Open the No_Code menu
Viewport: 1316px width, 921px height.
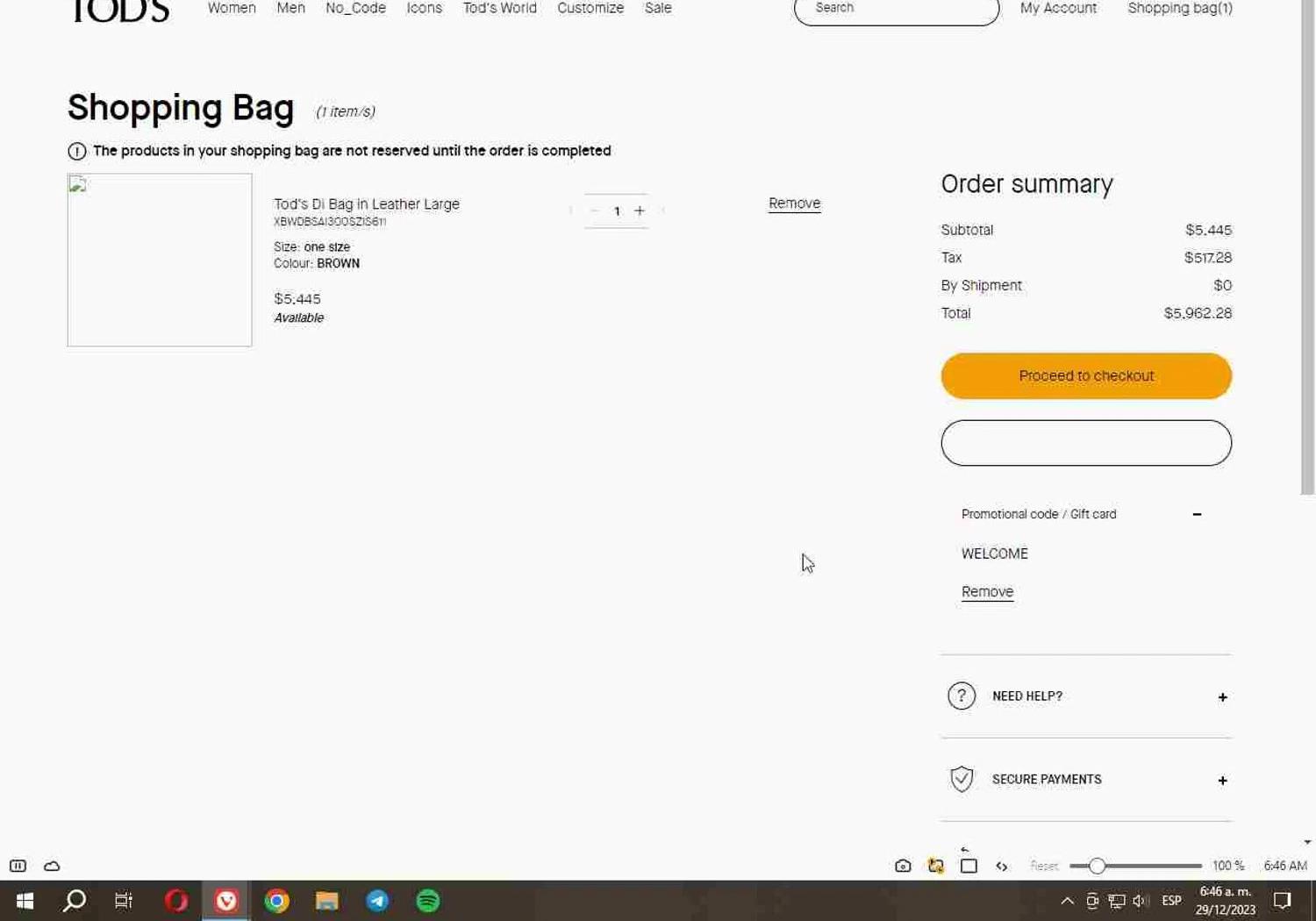click(355, 8)
